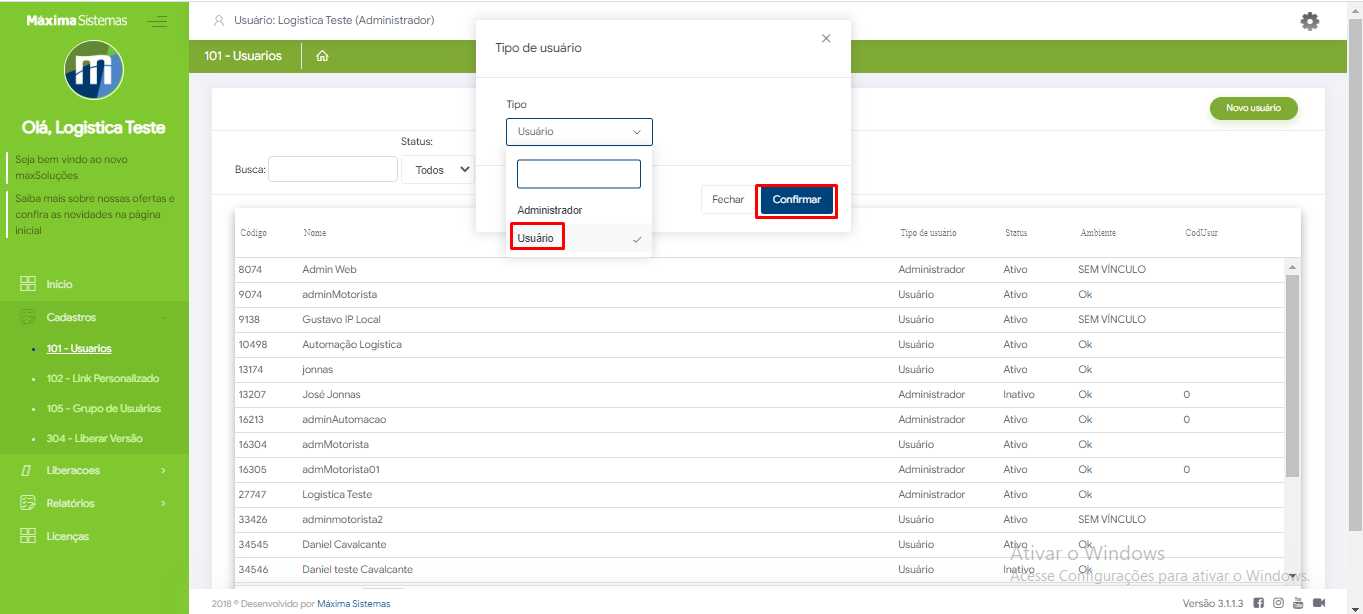Viewport: 1363px width, 614px height.
Task: Click the Máxima Sistemas round logo
Action: pos(94,70)
